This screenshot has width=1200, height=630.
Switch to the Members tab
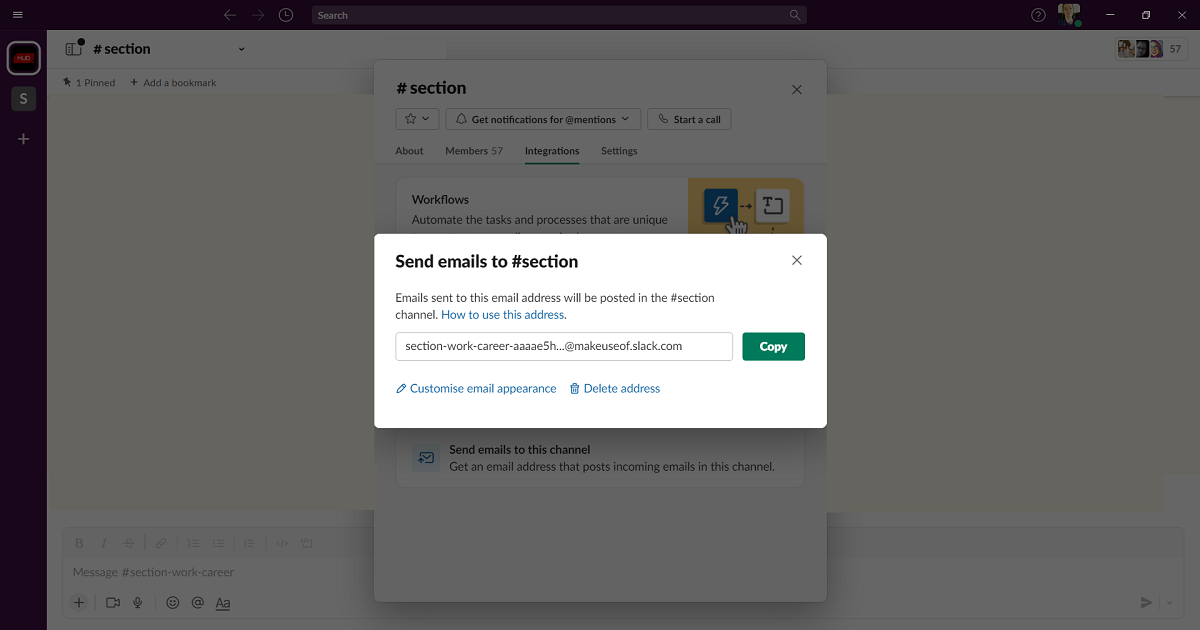pos(473,151)
